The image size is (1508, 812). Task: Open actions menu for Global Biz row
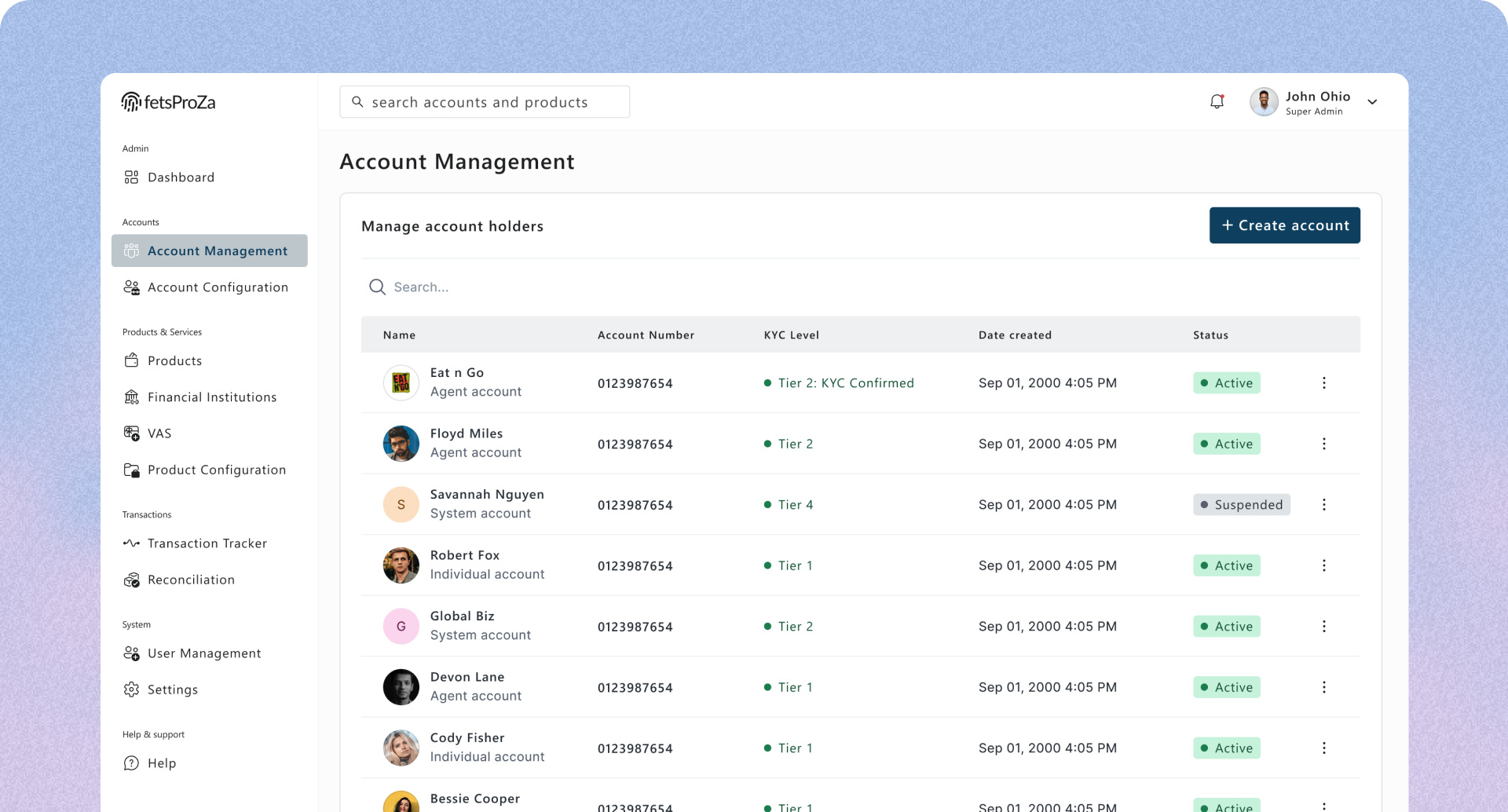1324,627
